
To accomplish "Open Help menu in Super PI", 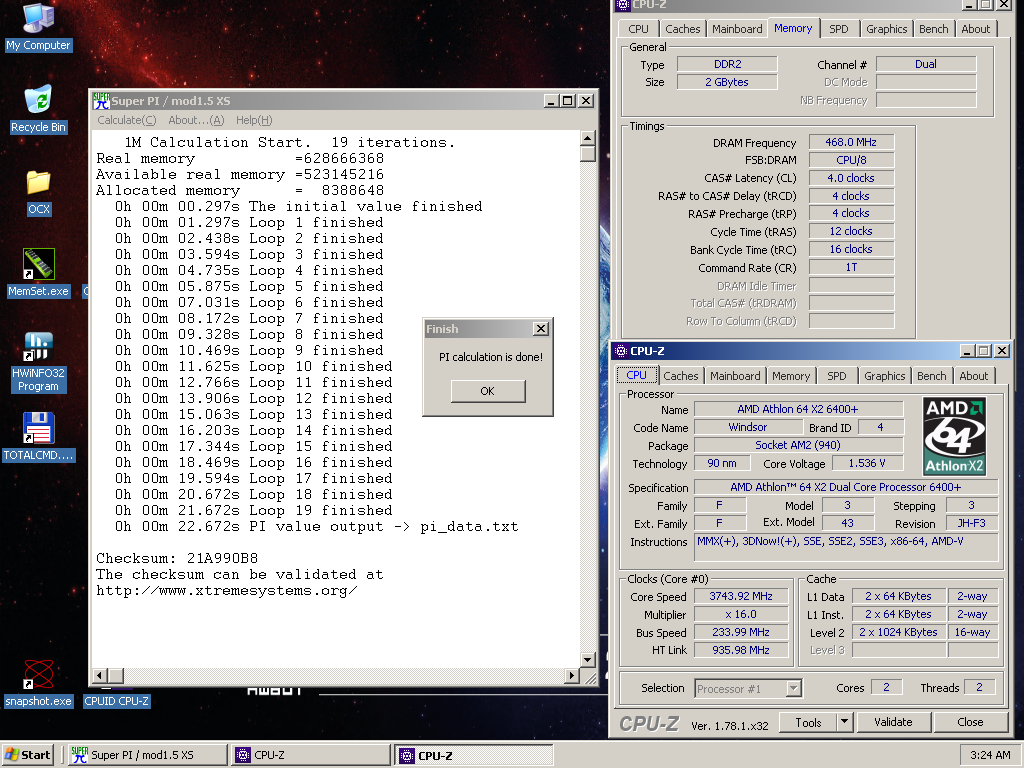I will pyautogui.click(x=254, y=120).
